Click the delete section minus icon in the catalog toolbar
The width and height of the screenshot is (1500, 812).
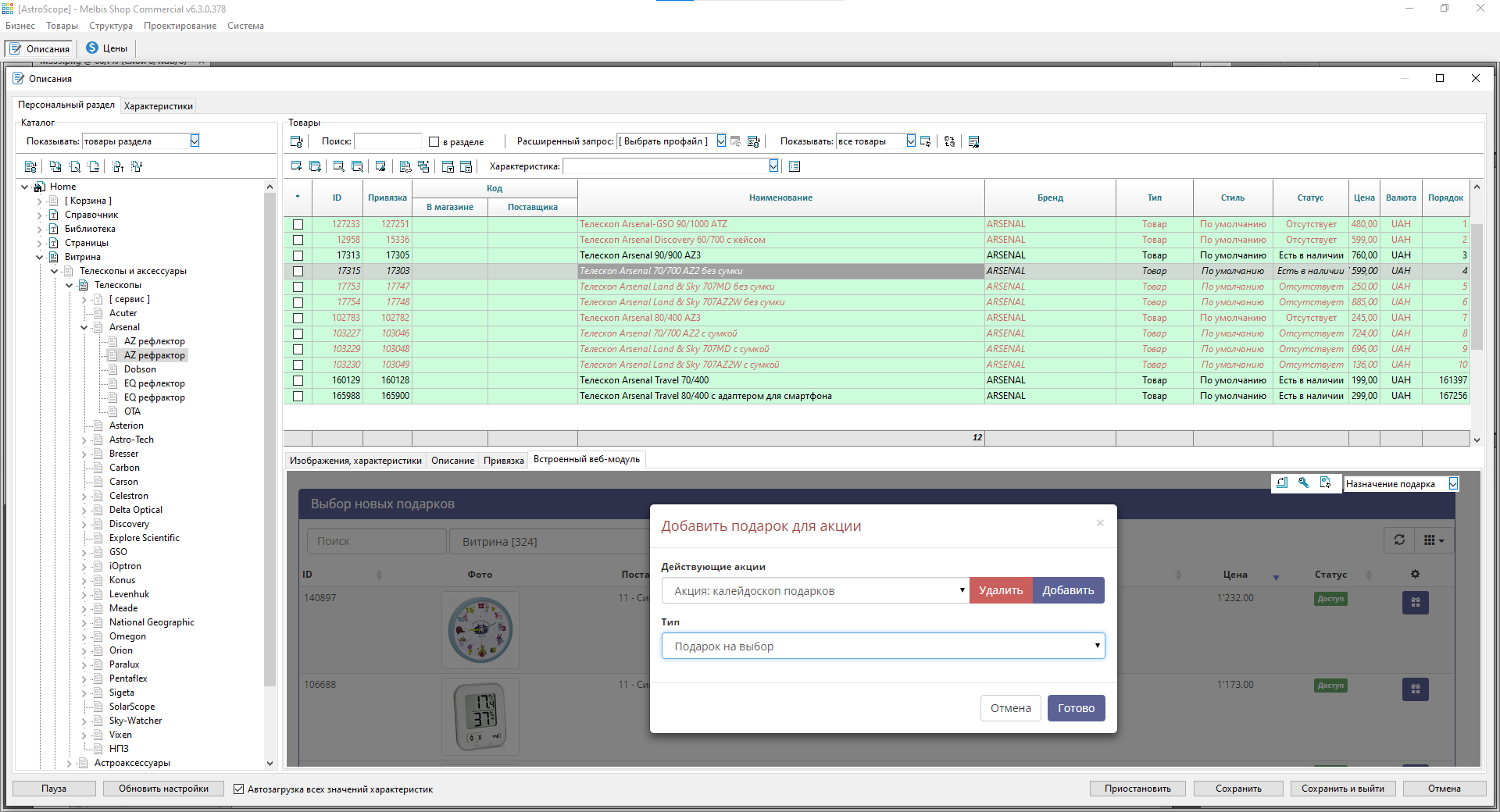pos(94,166)
